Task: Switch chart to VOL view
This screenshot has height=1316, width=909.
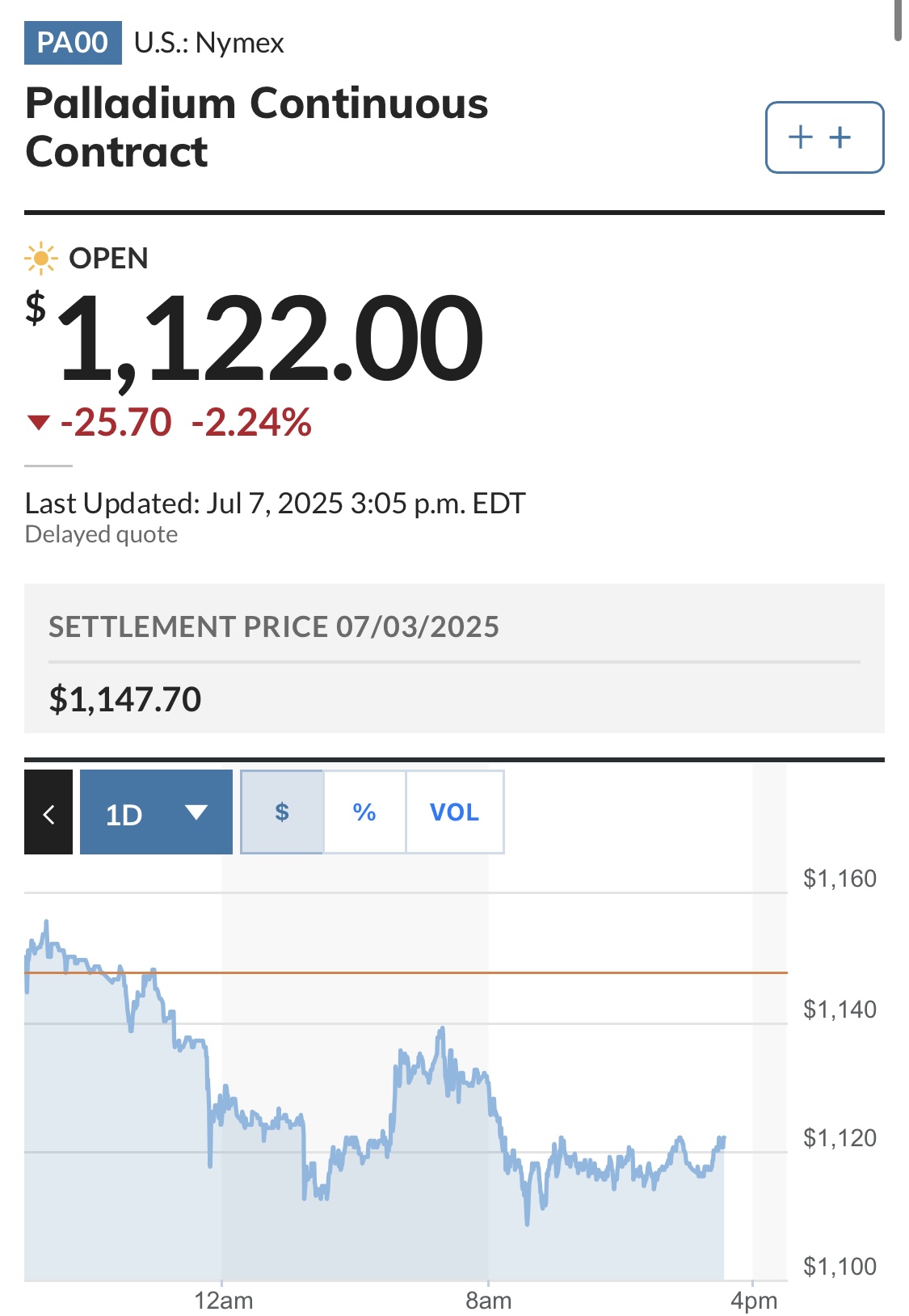Action: [455, 812]
